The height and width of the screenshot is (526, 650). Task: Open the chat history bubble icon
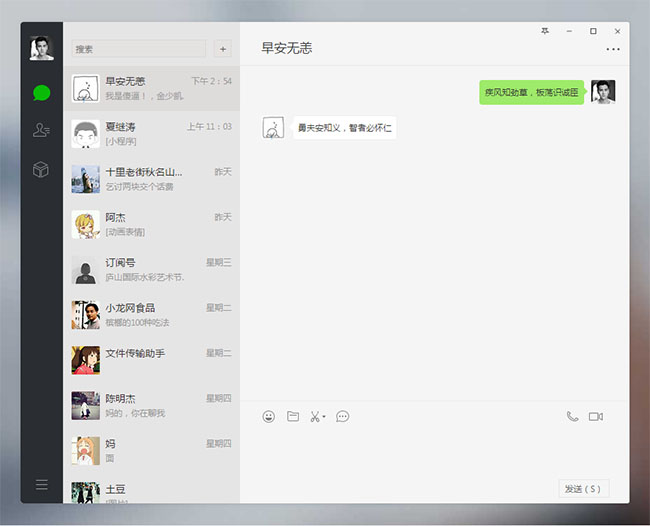[343, 416]
